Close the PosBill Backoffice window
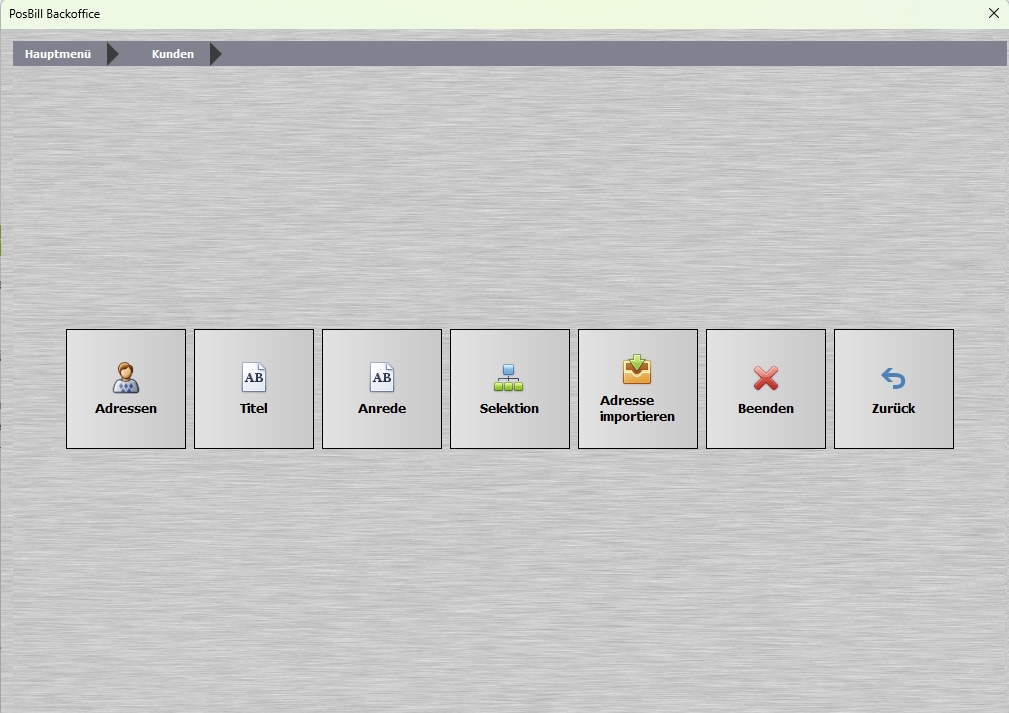The height and width of the screenshot is (713, 1009). click(994, 14)
